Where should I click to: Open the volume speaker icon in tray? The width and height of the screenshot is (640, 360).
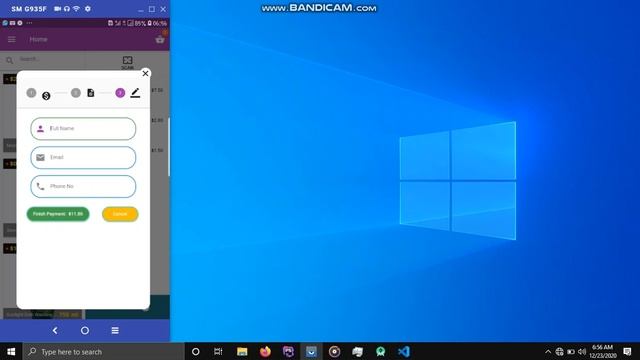pyautogui.click(x=582, y=351)
